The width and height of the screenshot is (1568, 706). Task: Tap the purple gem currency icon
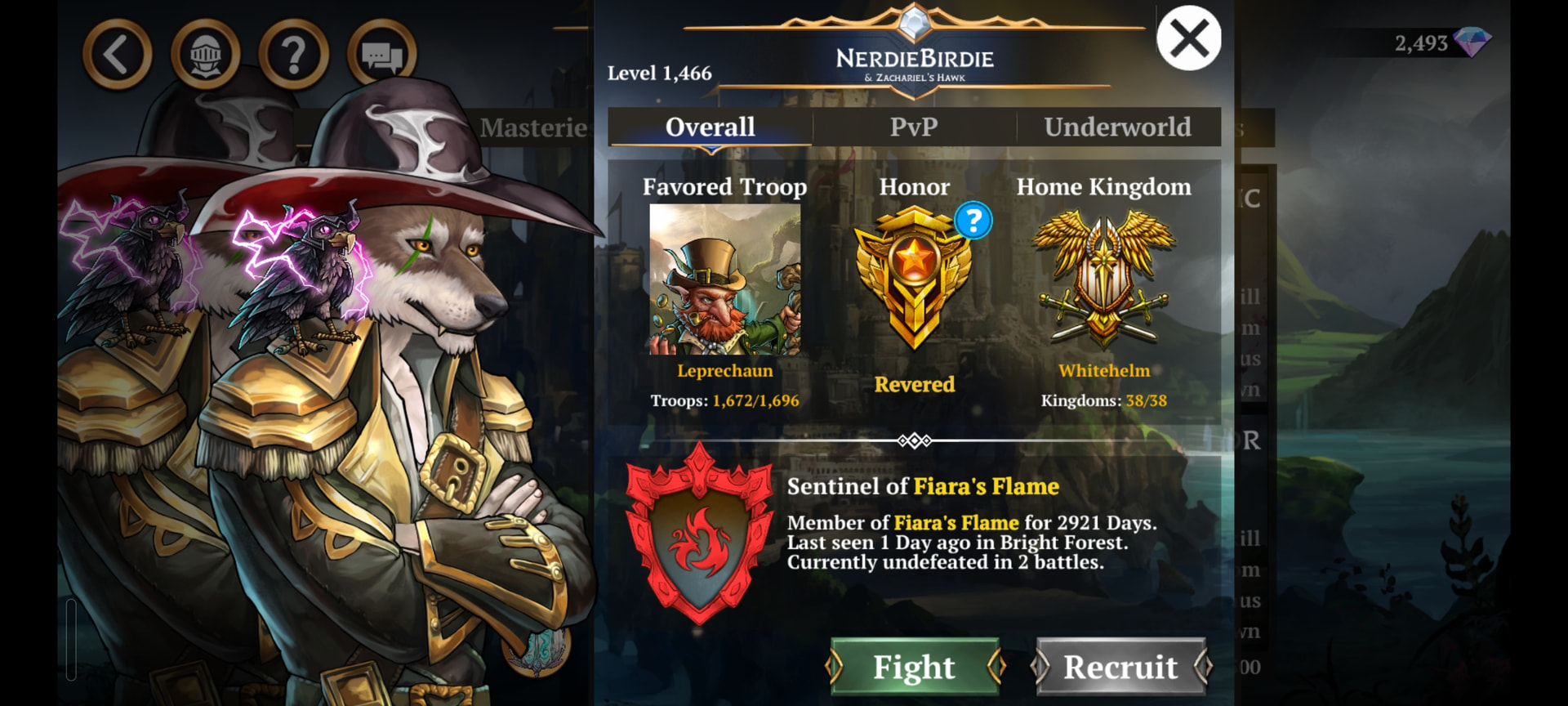1472,42
